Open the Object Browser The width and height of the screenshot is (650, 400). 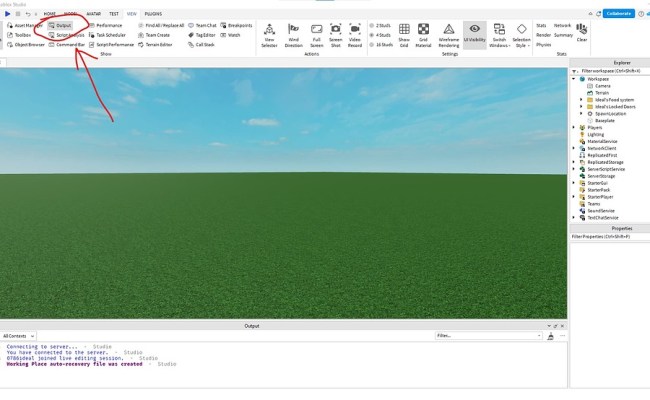click(26, 45)
